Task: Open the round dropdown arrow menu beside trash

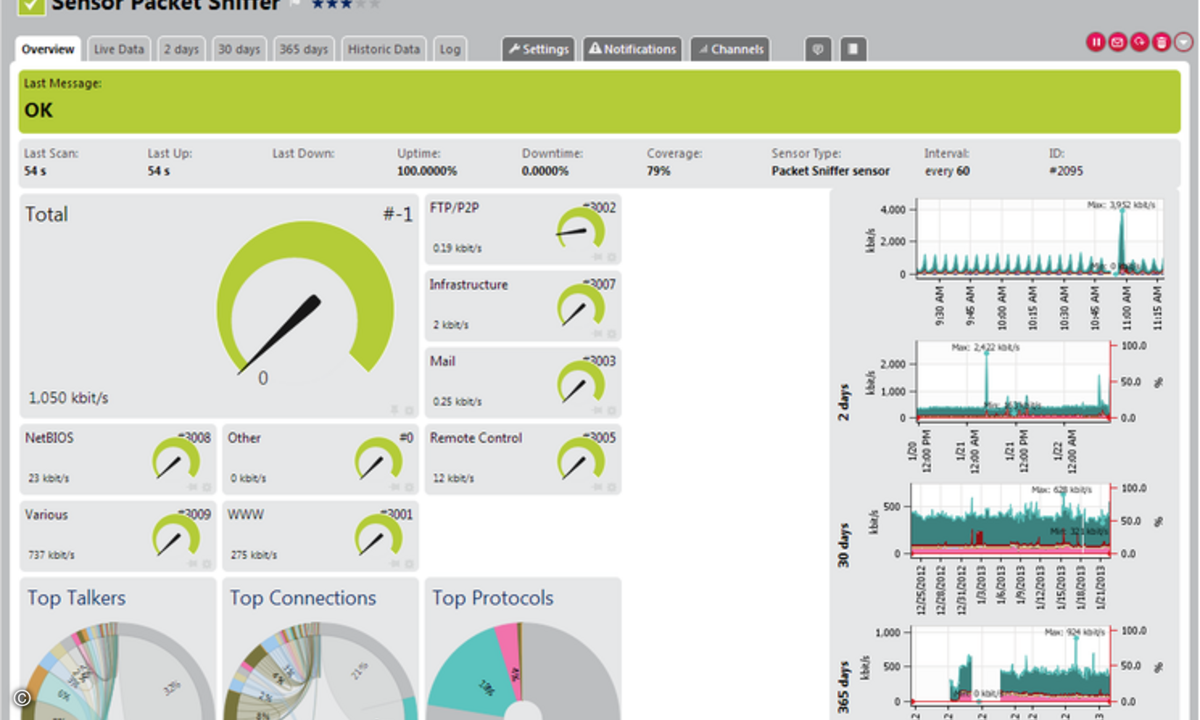Action: (1183, 42)
